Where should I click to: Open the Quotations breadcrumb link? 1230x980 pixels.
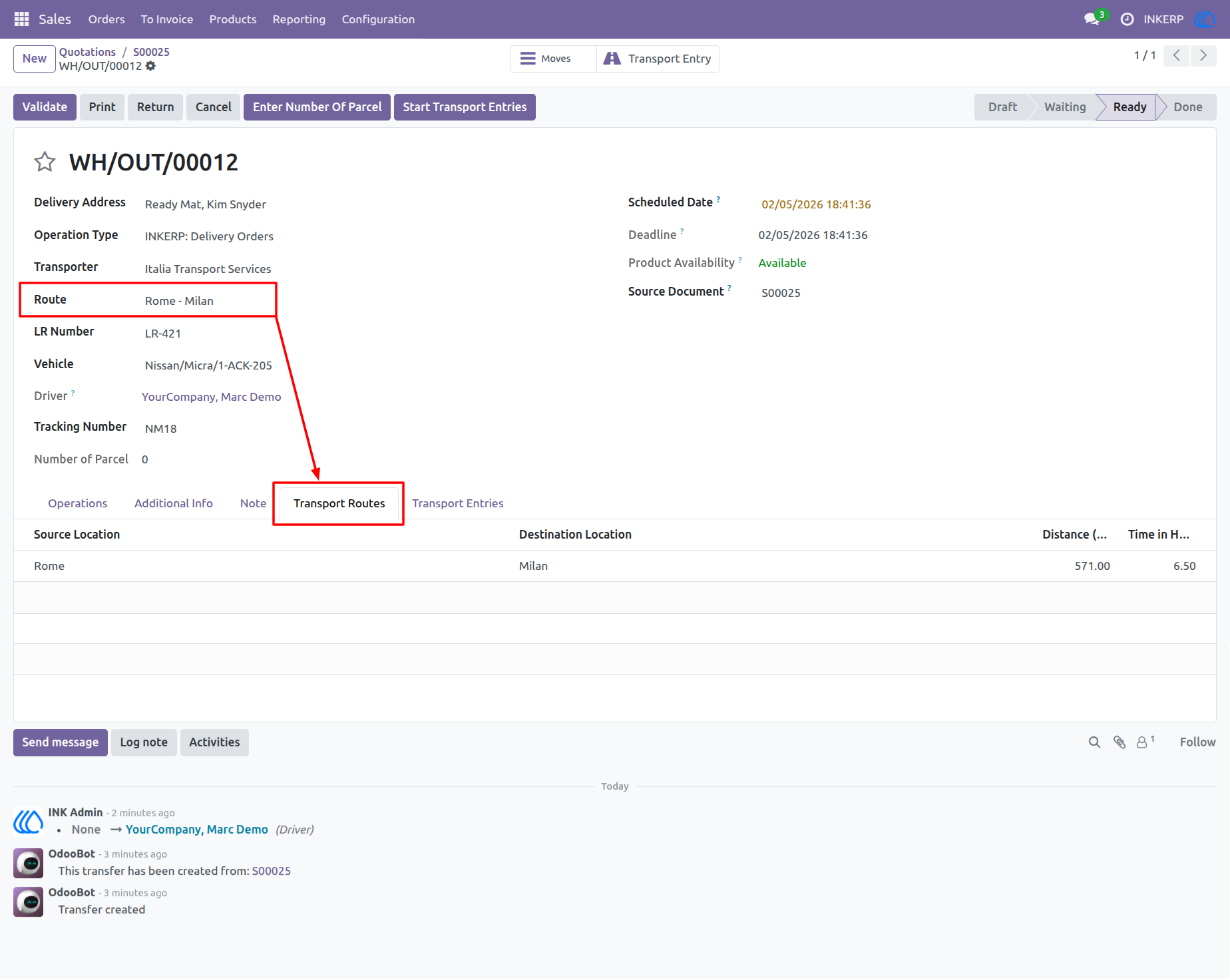pyautogui.click(x=87, y=52)
